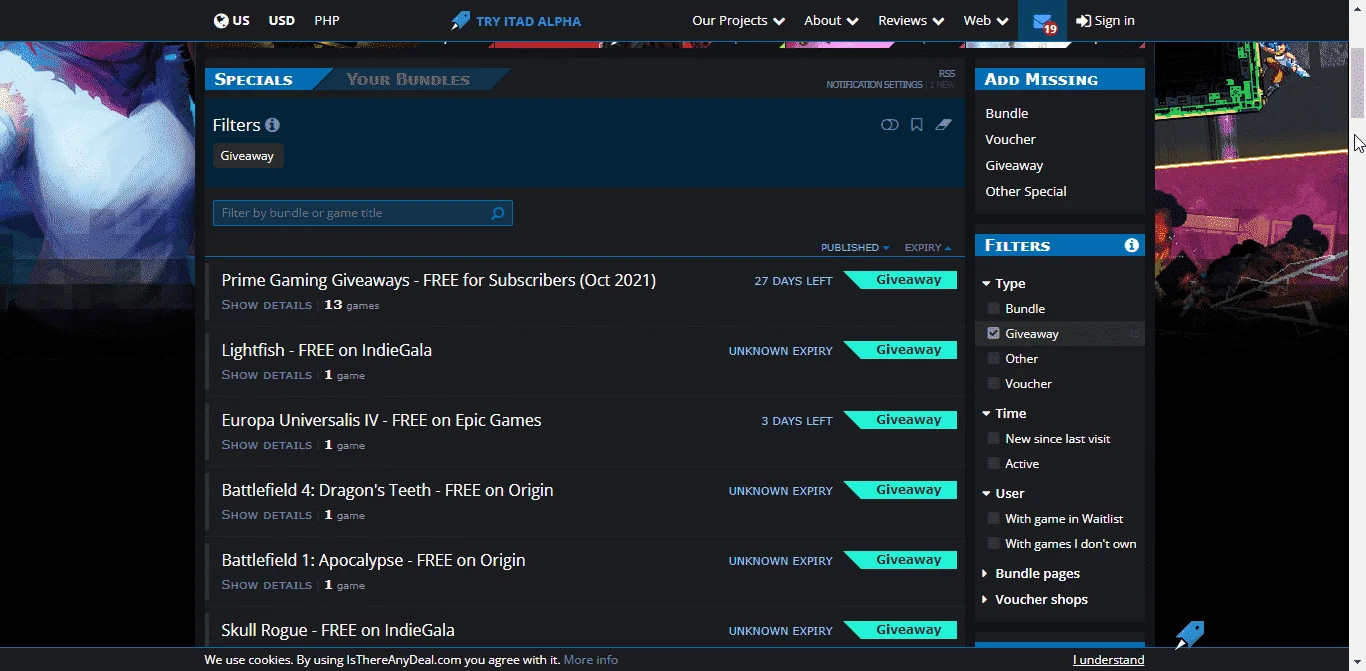Open the mail notifications icon showing 19
This screenshot has width=1366, height=671.
(1043, 22)
